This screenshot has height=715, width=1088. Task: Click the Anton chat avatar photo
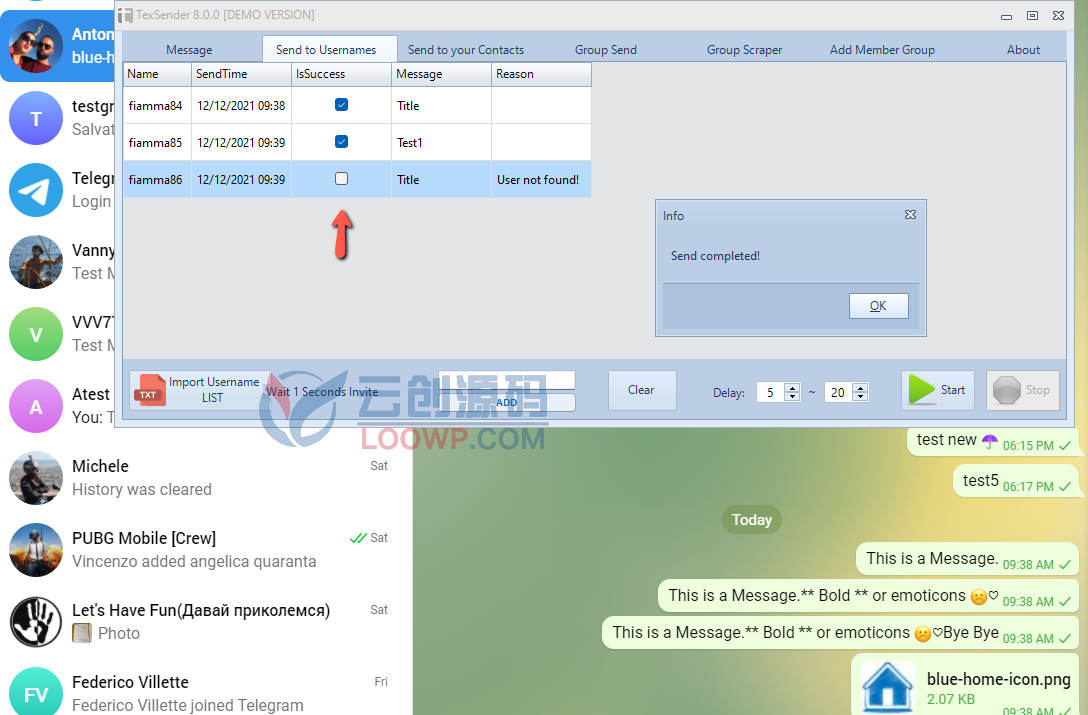pyautogui.click(x=36, y=46)
